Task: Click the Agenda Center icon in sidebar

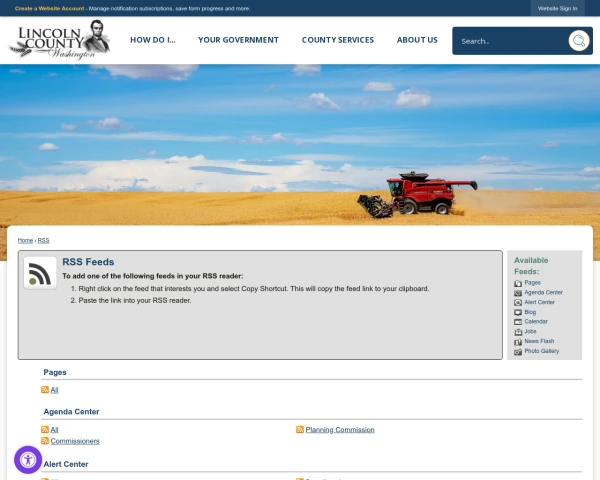Action: pyautogui.click(x=518, y=293)
